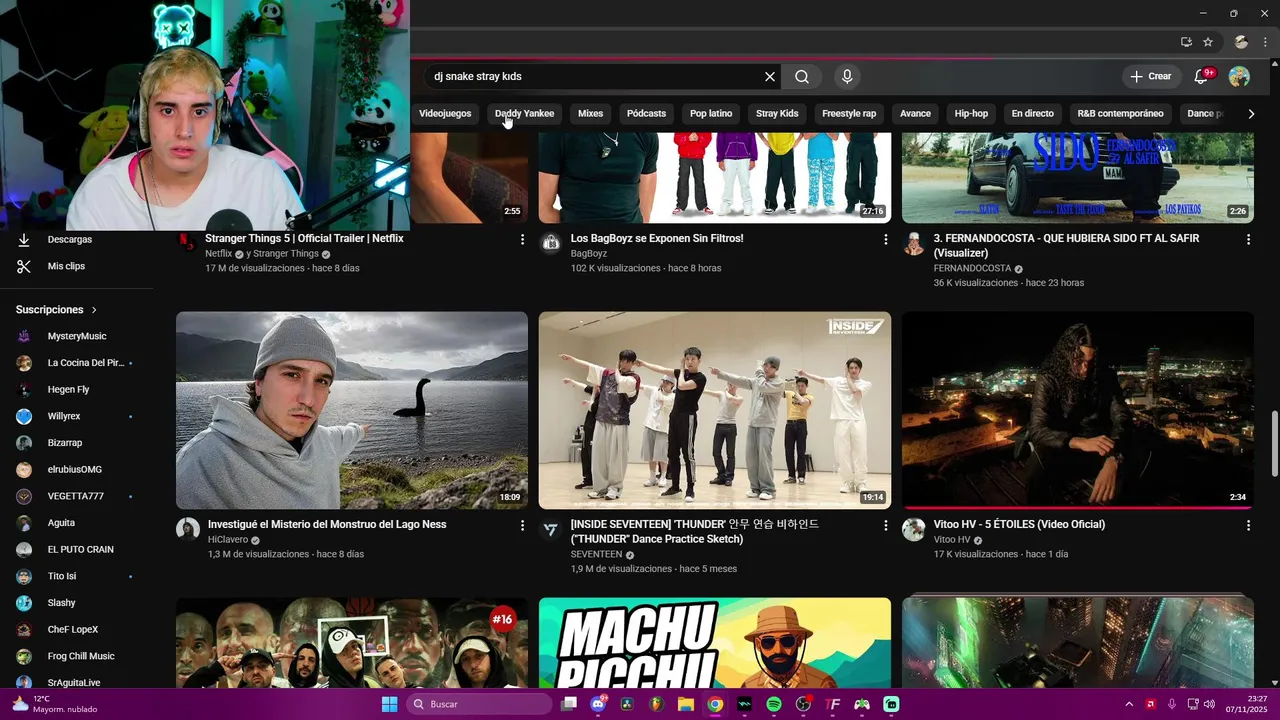Select the Freestyle rap filter chip

pos(849,114)
